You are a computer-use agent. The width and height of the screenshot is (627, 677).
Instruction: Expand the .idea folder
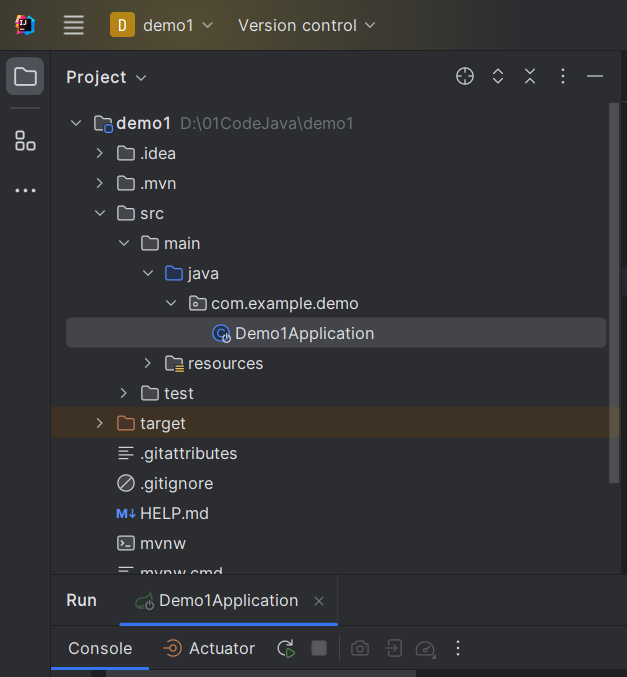pyautogui.click(x=100, y=153)
